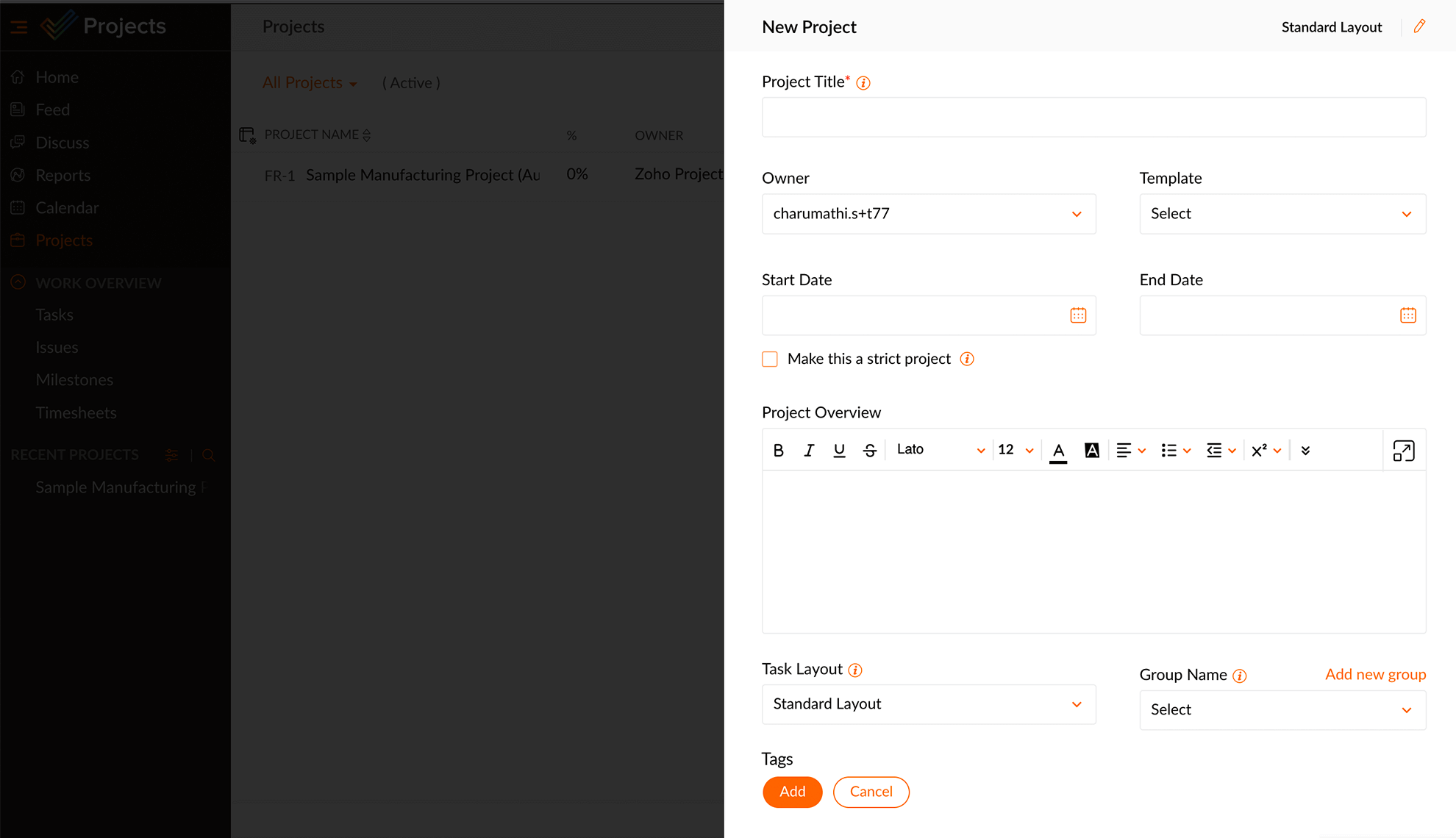
Task: Click the Add new group link
Action: 1375,676
